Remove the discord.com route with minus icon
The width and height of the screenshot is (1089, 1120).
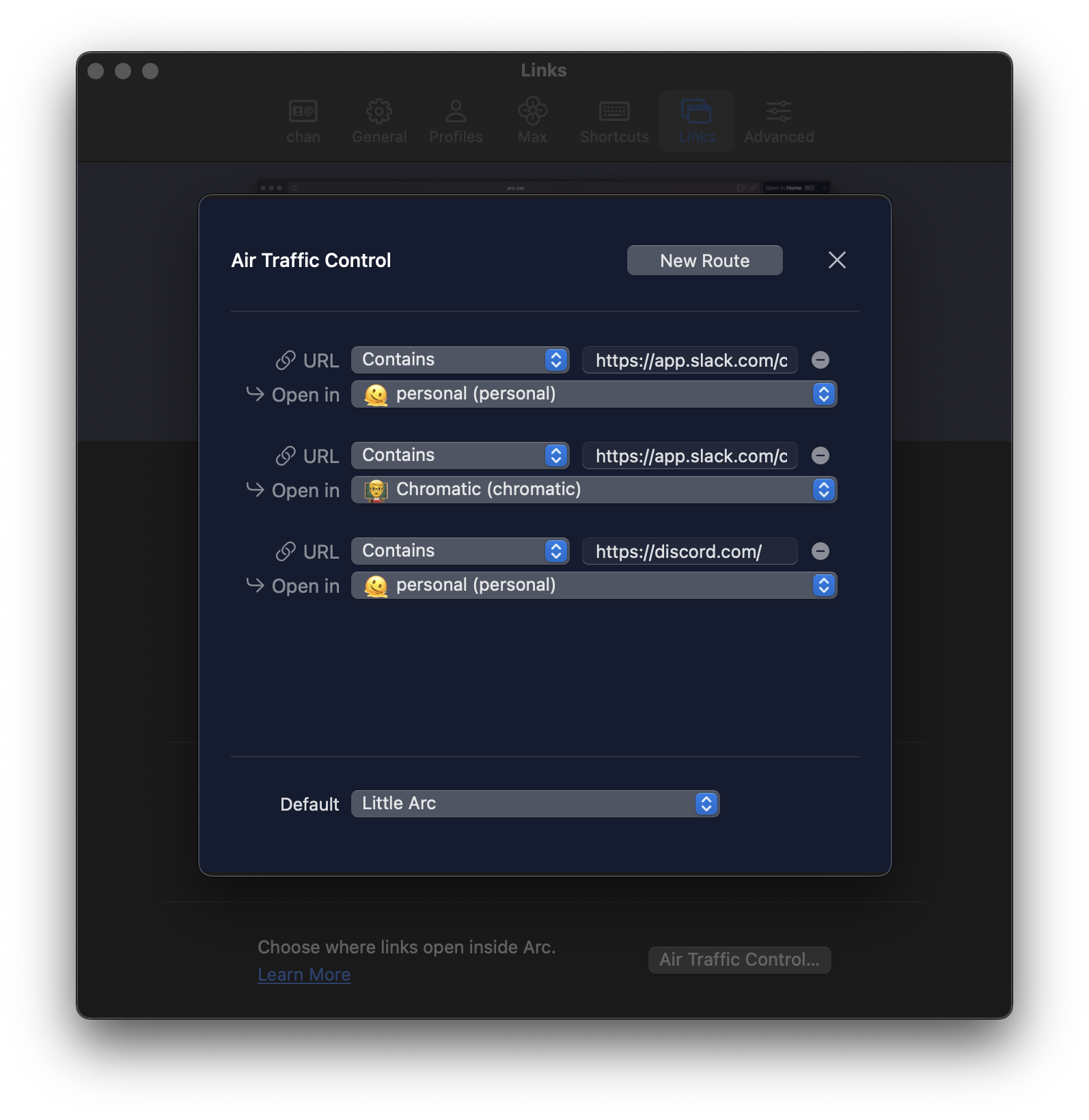821,551
